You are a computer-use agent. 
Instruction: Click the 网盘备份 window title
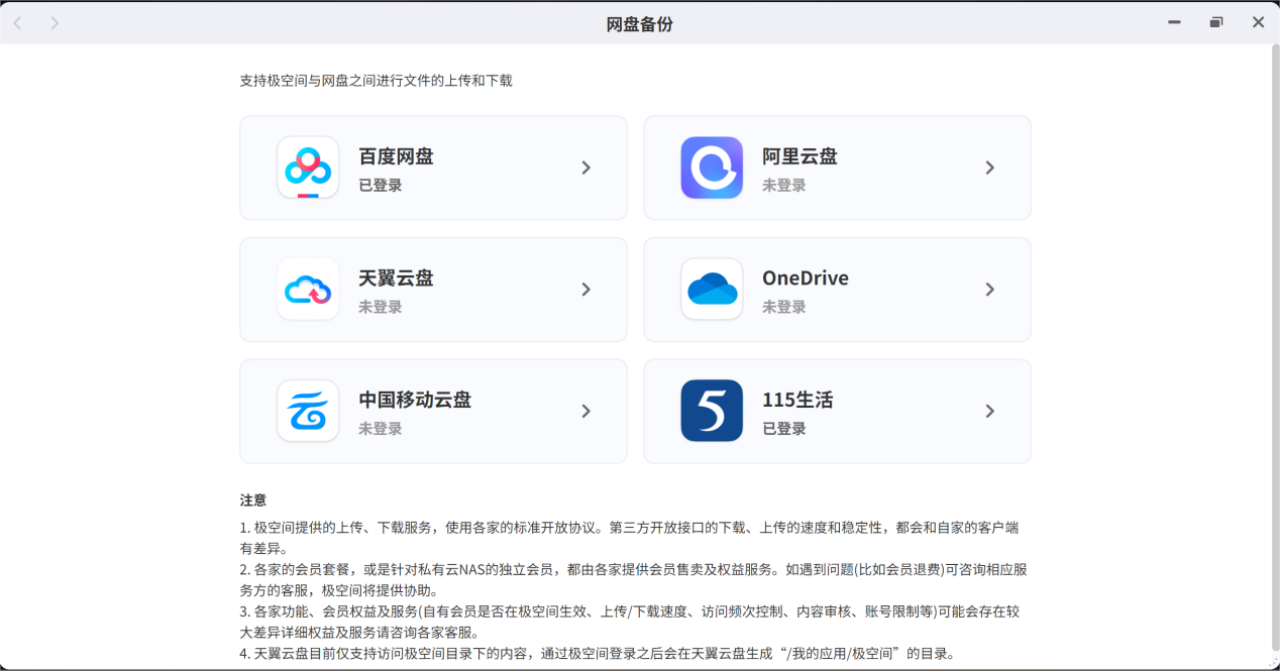[x=640, y=23]
